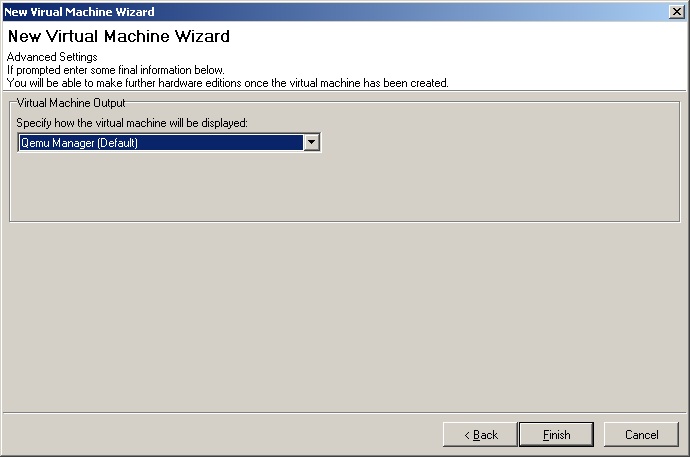Click the large New Virtual Machine Wizard heading
Screen dimensions: 690x457
click(118, 36)
